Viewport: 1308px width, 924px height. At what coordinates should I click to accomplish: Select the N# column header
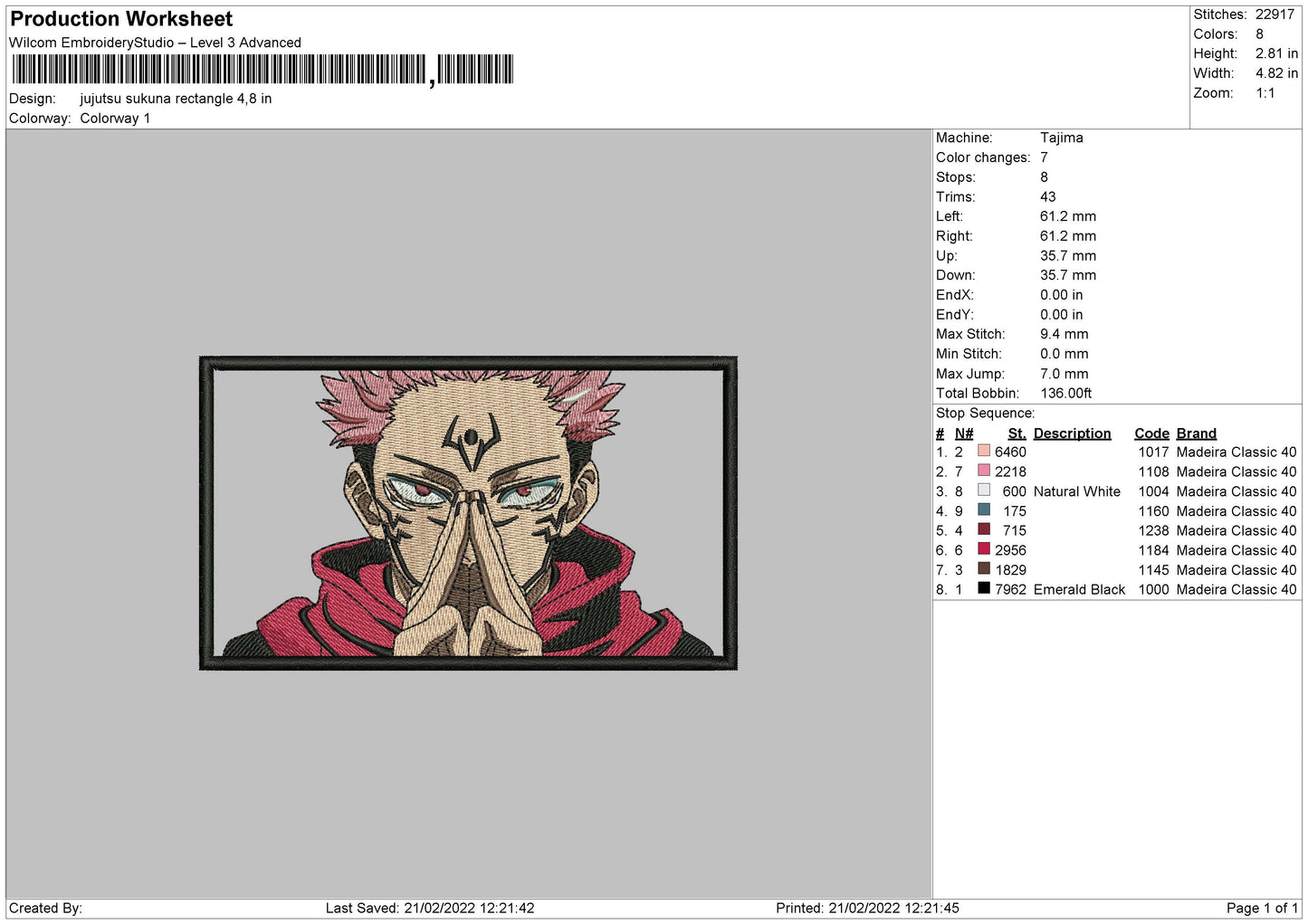pyautogui.click(x=963, y=433)
